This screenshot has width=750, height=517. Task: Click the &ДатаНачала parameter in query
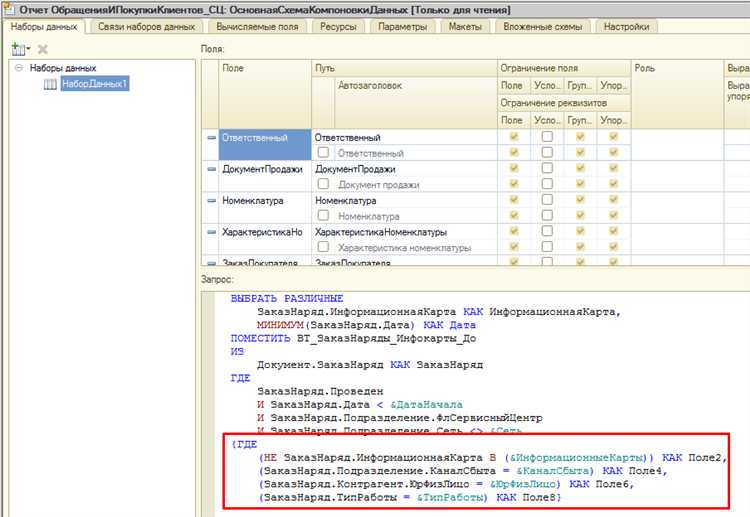[x=427, y=405]
